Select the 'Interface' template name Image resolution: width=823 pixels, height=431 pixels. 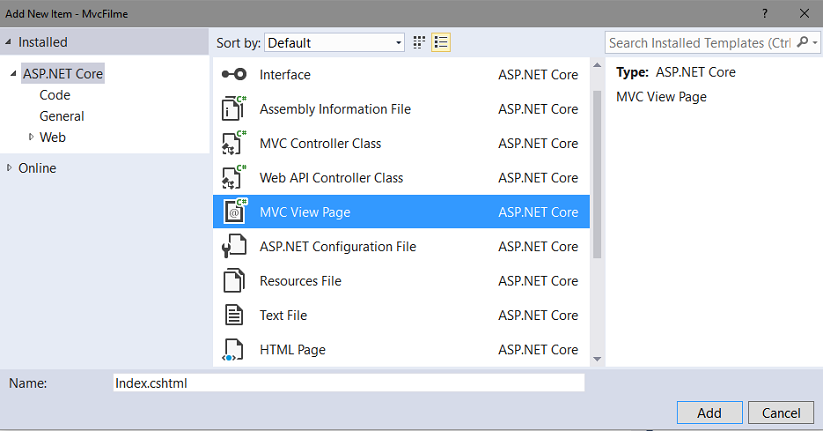(x=285, y=75)
